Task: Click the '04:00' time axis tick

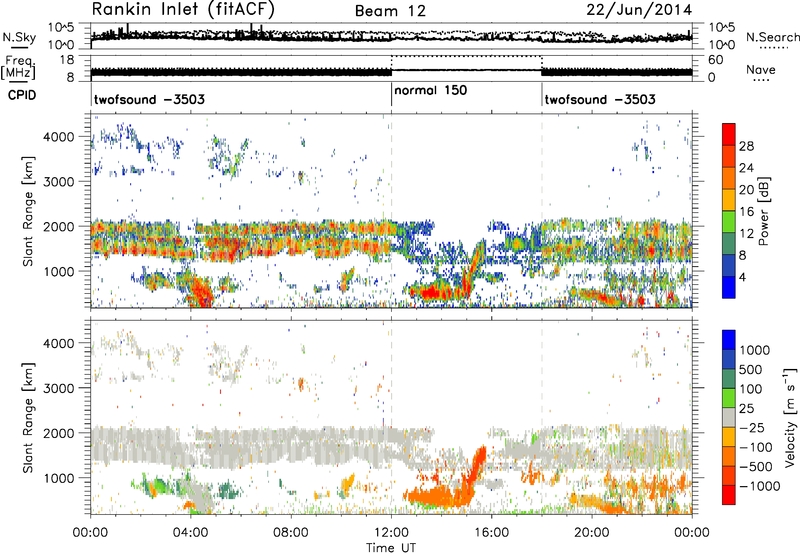Action: [x=191, y=533]
